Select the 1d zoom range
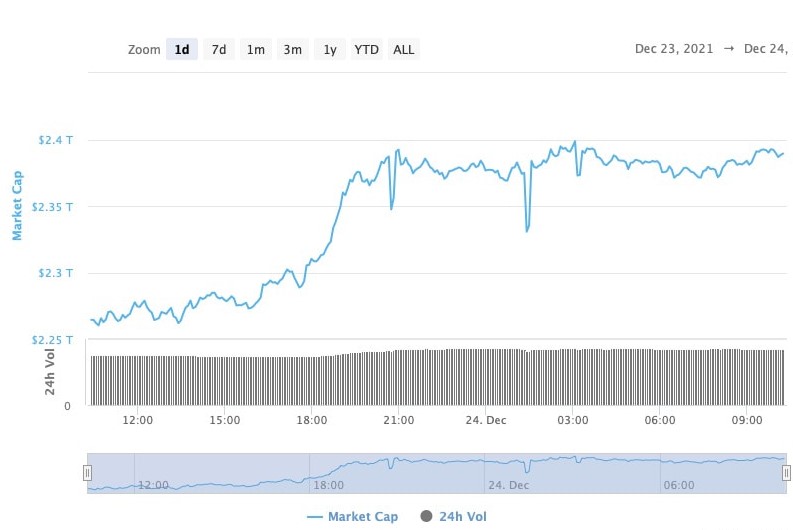This screenshot has width=793, height=530. coord(181,50)
